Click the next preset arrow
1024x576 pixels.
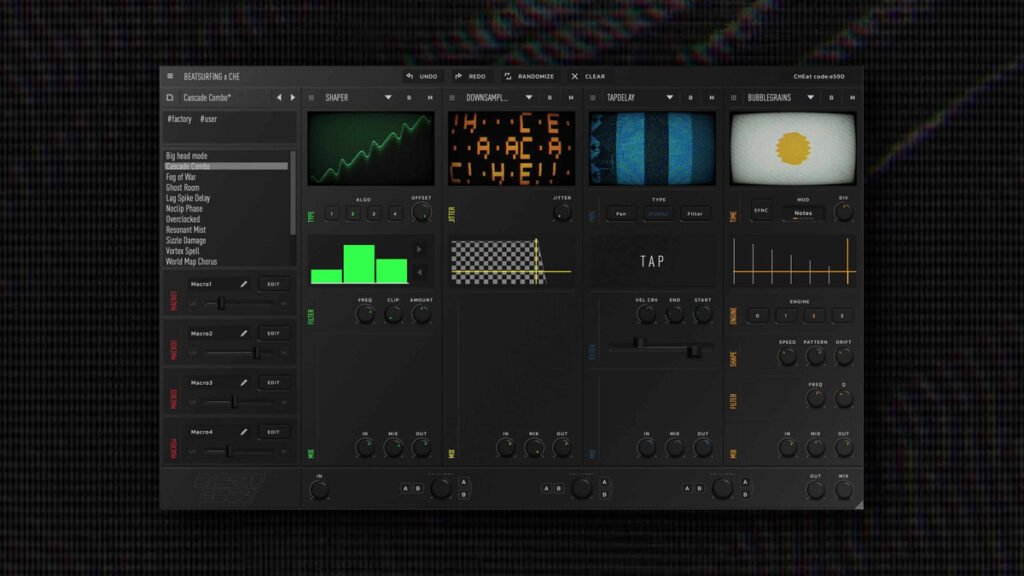click(x=292, y=97)
